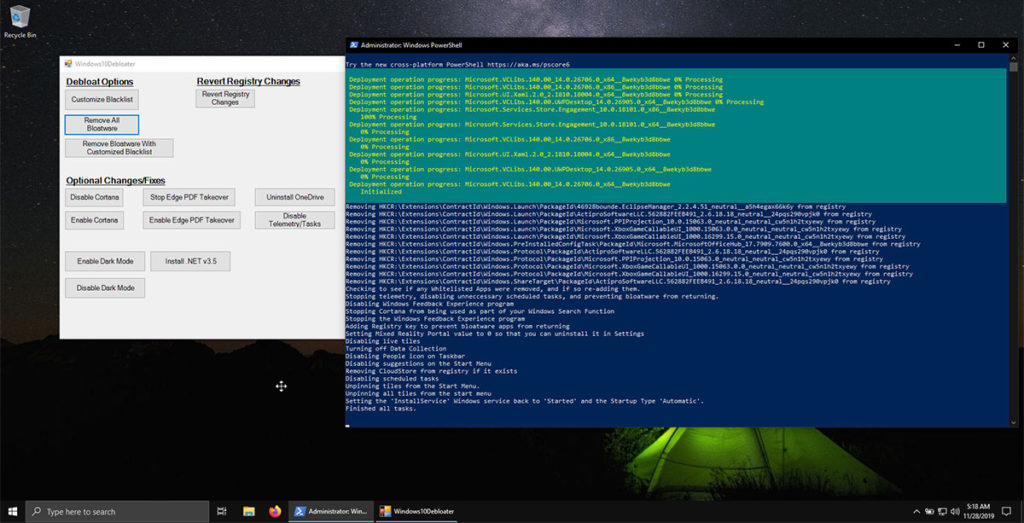Click the PowerShell 'Try the new cross-platform' line
This screenshot has height=523, width=1024.
(x=458, y=65)
